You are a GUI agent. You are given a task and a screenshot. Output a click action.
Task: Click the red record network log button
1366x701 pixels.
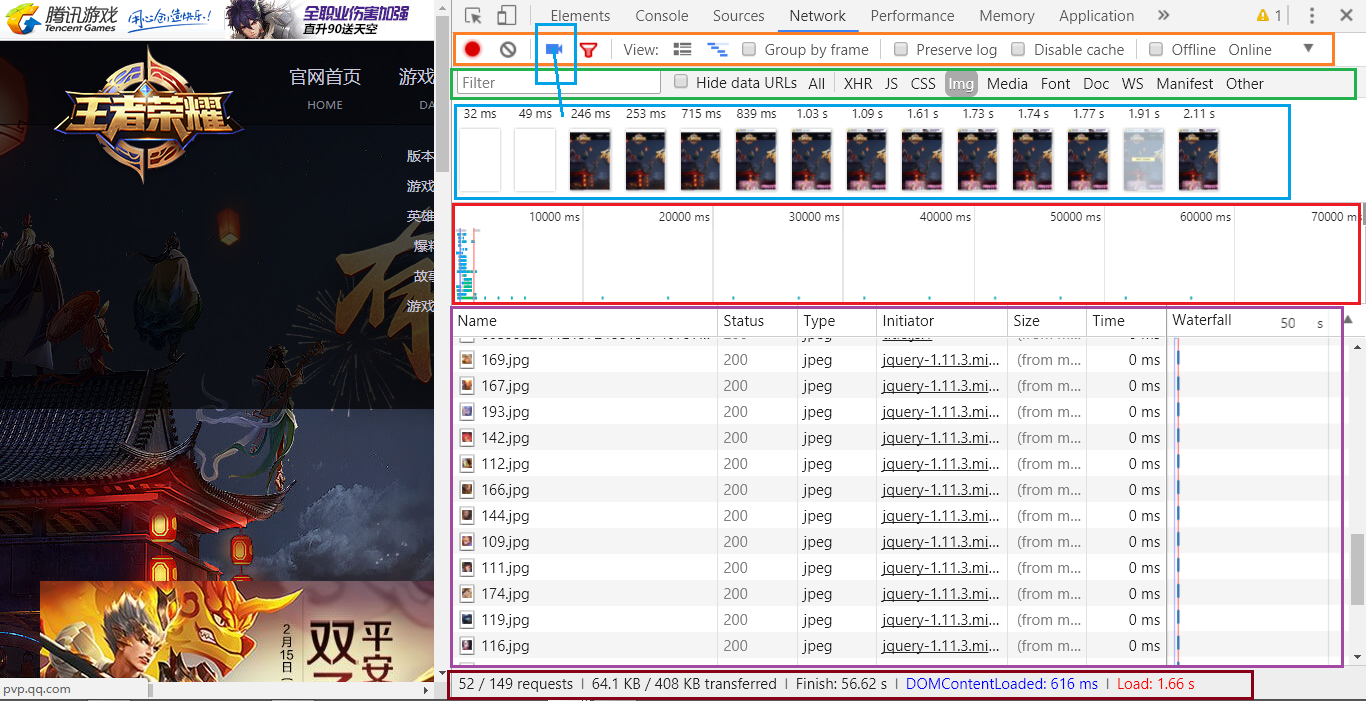(x=473, y=49)
